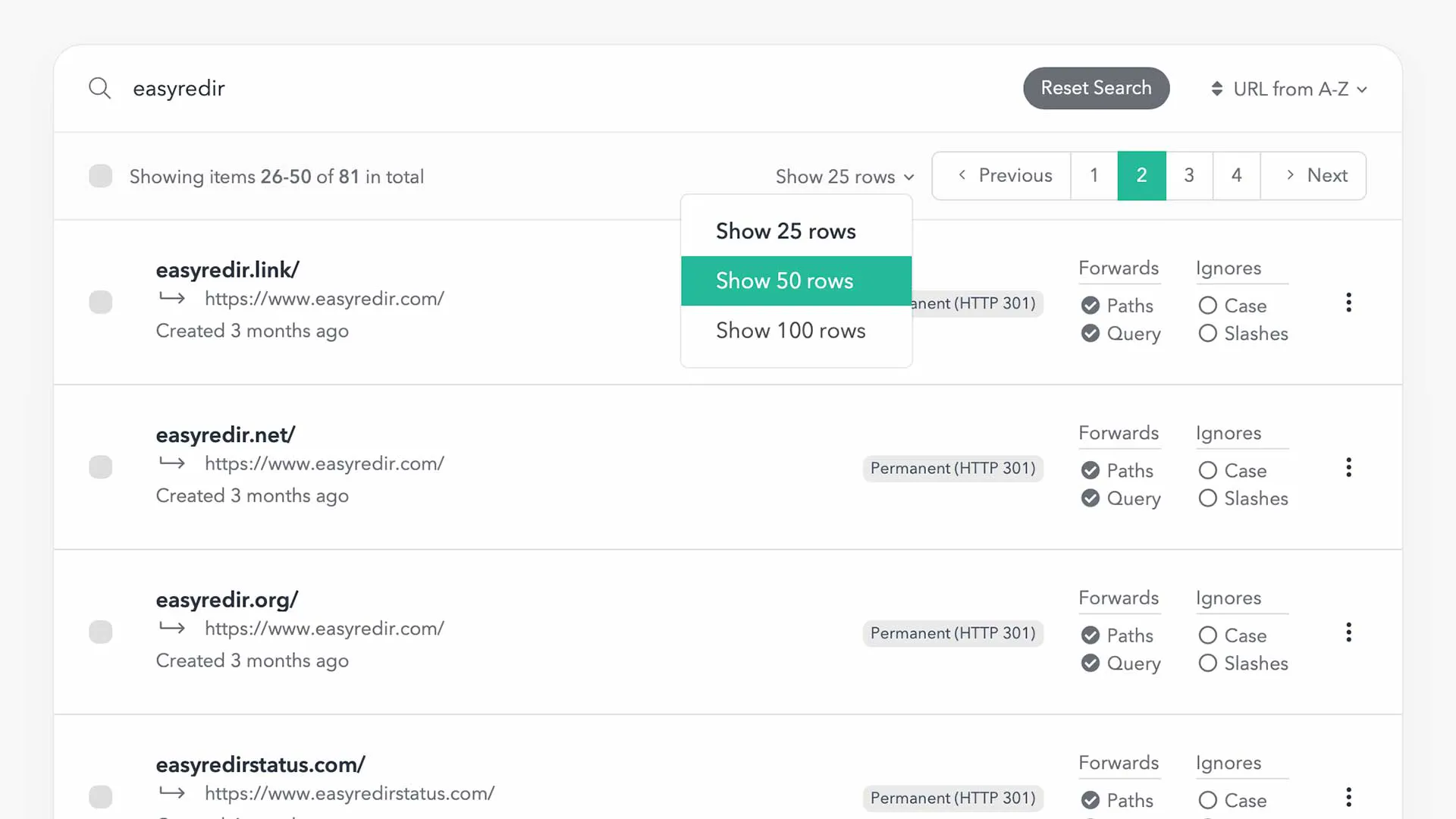1456x819 pixels.
Task: Open the URL from A-Z sort dropdown
Action: (x=1289, y=89)
